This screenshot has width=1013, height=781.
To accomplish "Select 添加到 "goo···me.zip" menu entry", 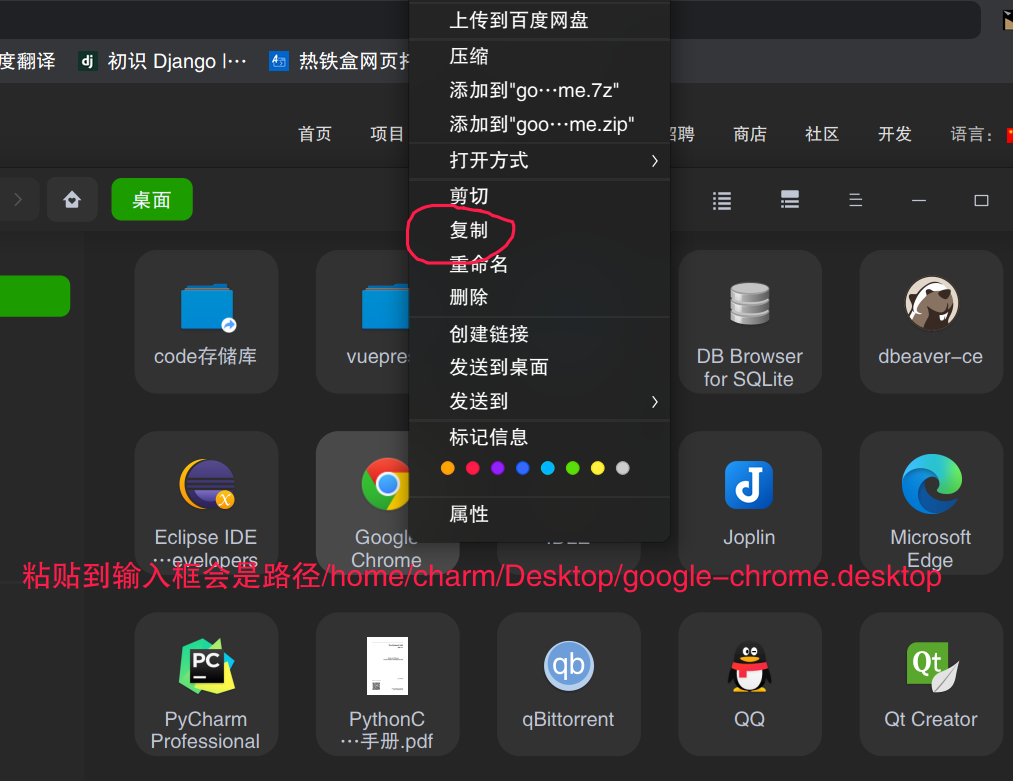I will 539,123.
